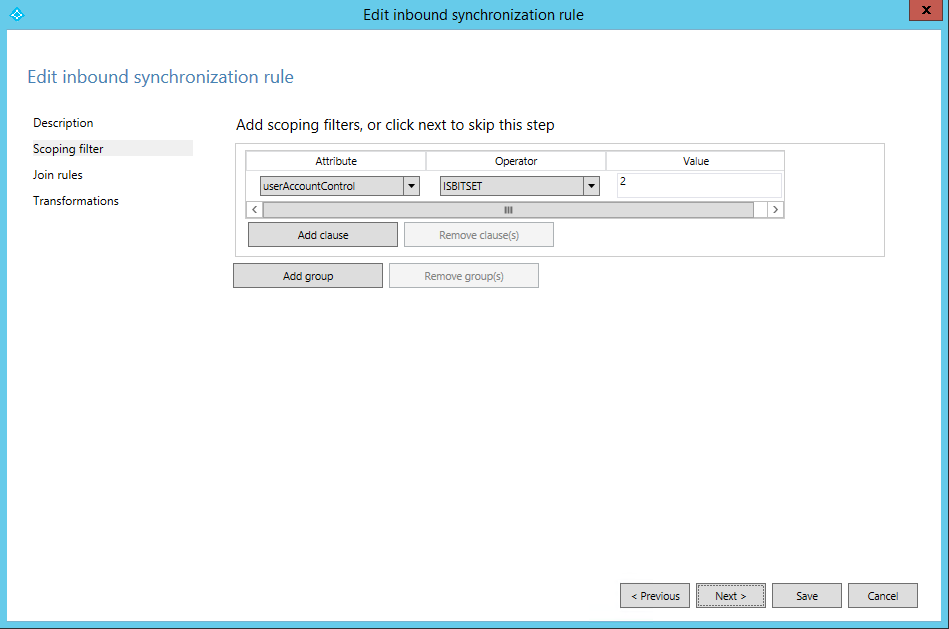The width and height of the screenshot is (949, 629).
Task: Select the Scoping filter step in the sidebar
Action: (68, 149)
